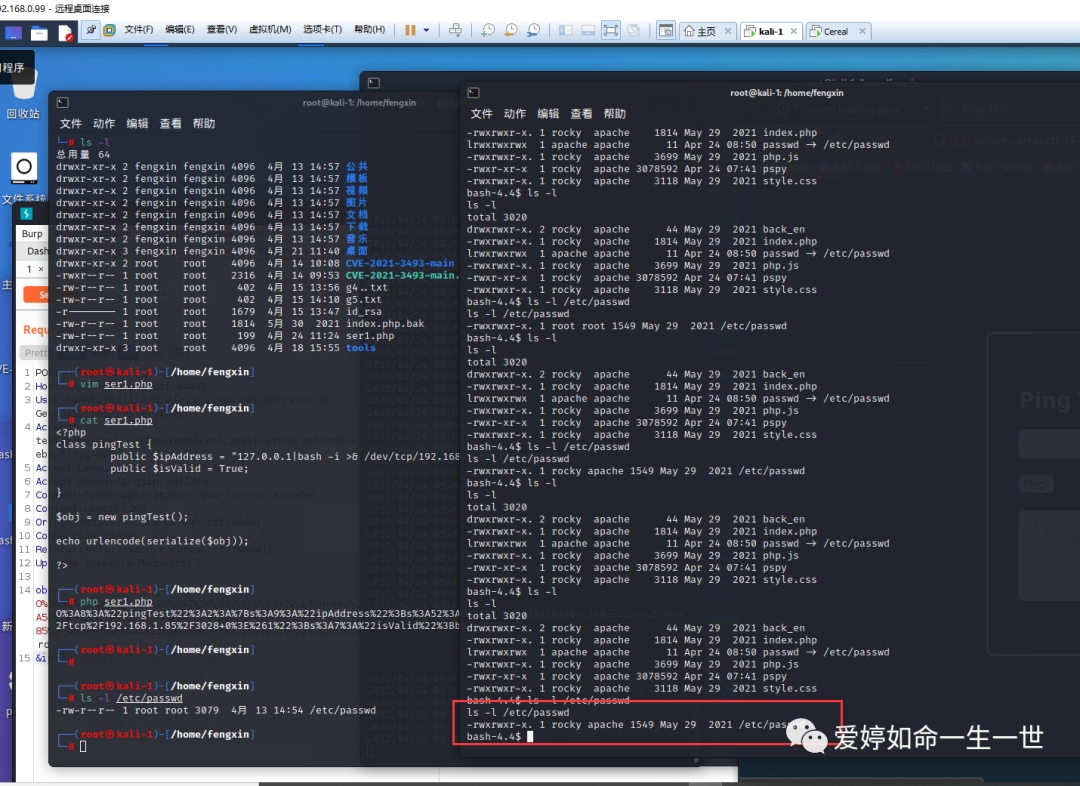1080x786 pixels.
Task: Open the 查看(V) menu in the VMware toolbar
Action: (x=221, y=30)
